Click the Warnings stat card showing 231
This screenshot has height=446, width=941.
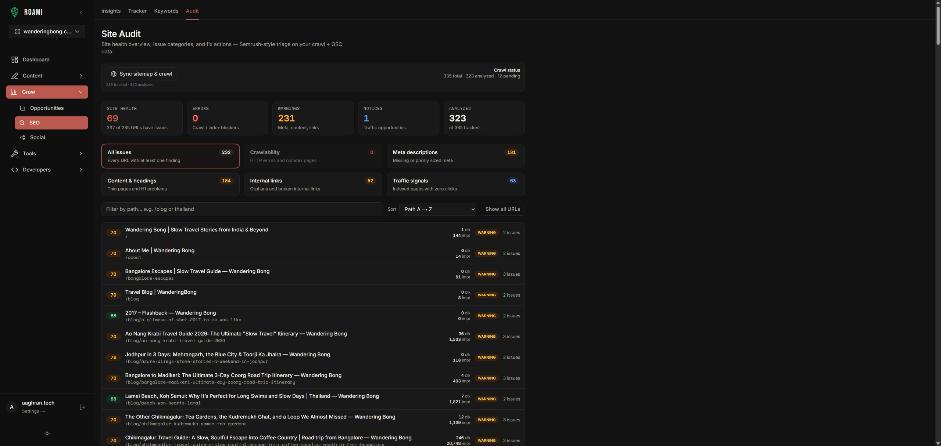[313, 118]
